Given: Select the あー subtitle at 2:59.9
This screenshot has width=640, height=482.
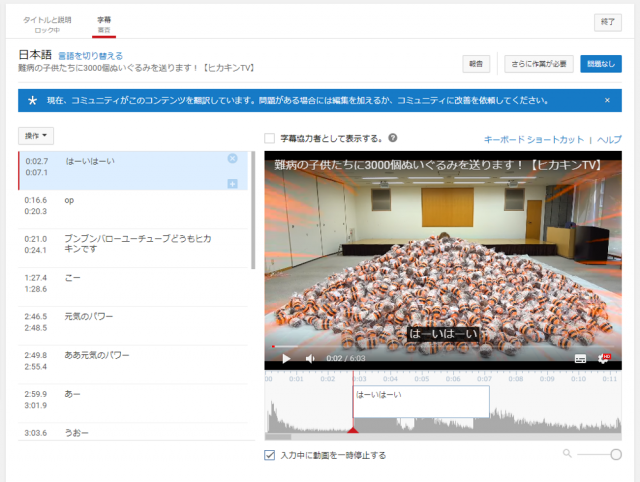Looking at the screenshot, I should point(133,403).
